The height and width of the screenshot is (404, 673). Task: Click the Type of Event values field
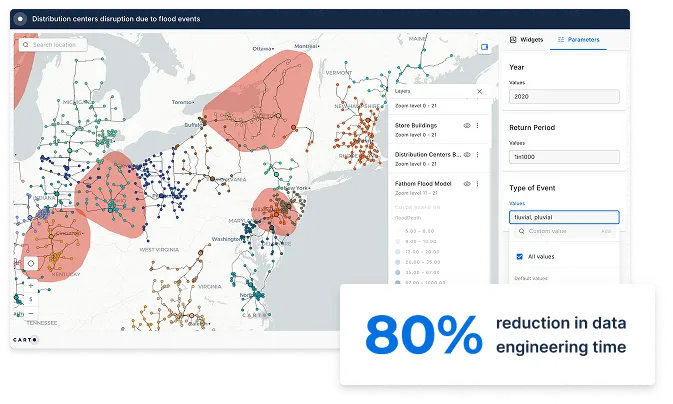tap(564, 217)
